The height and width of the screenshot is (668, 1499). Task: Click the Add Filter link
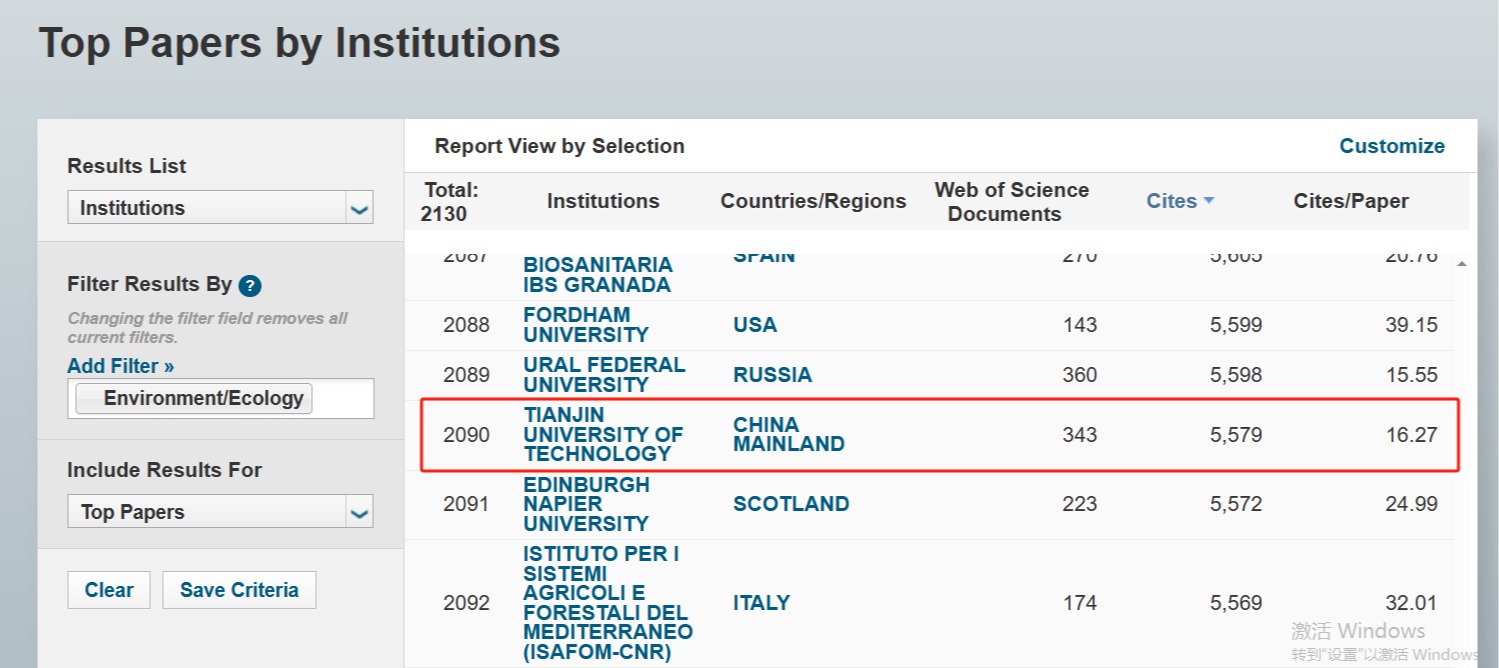pyautogui.click(x=120, y=366)
